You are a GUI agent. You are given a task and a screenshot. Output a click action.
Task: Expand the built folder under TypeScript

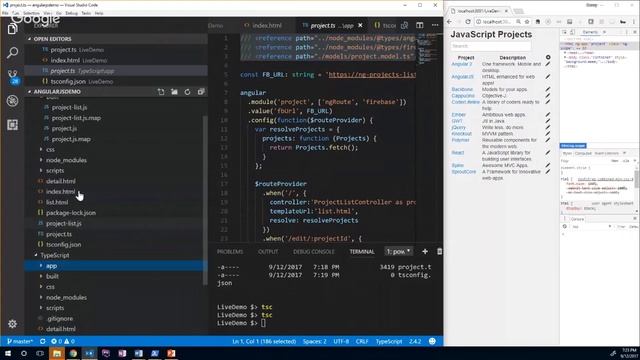click(52, 276)
